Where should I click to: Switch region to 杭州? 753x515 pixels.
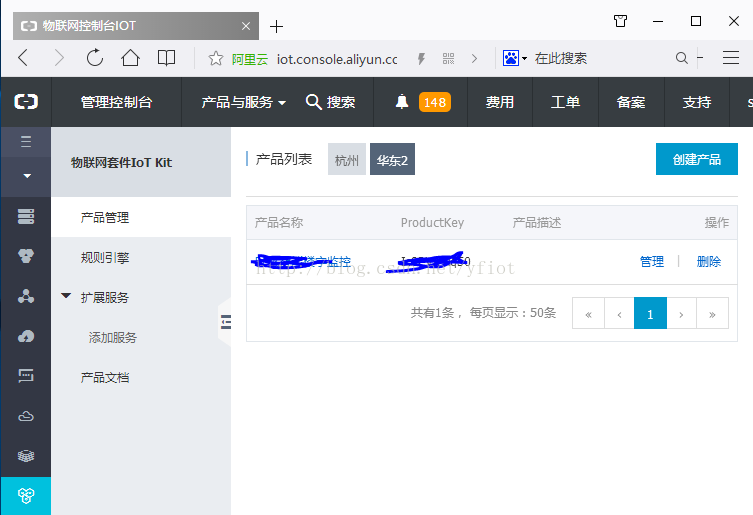pyautogui.click(x=347, y=159)
